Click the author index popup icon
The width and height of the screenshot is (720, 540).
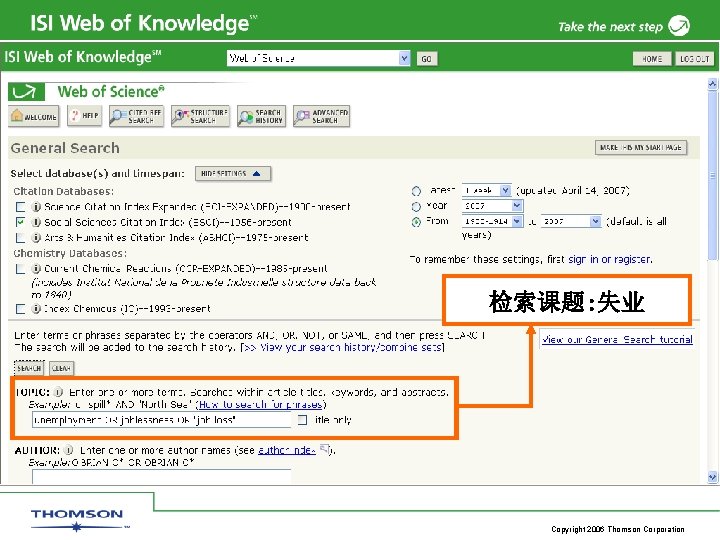325,449
